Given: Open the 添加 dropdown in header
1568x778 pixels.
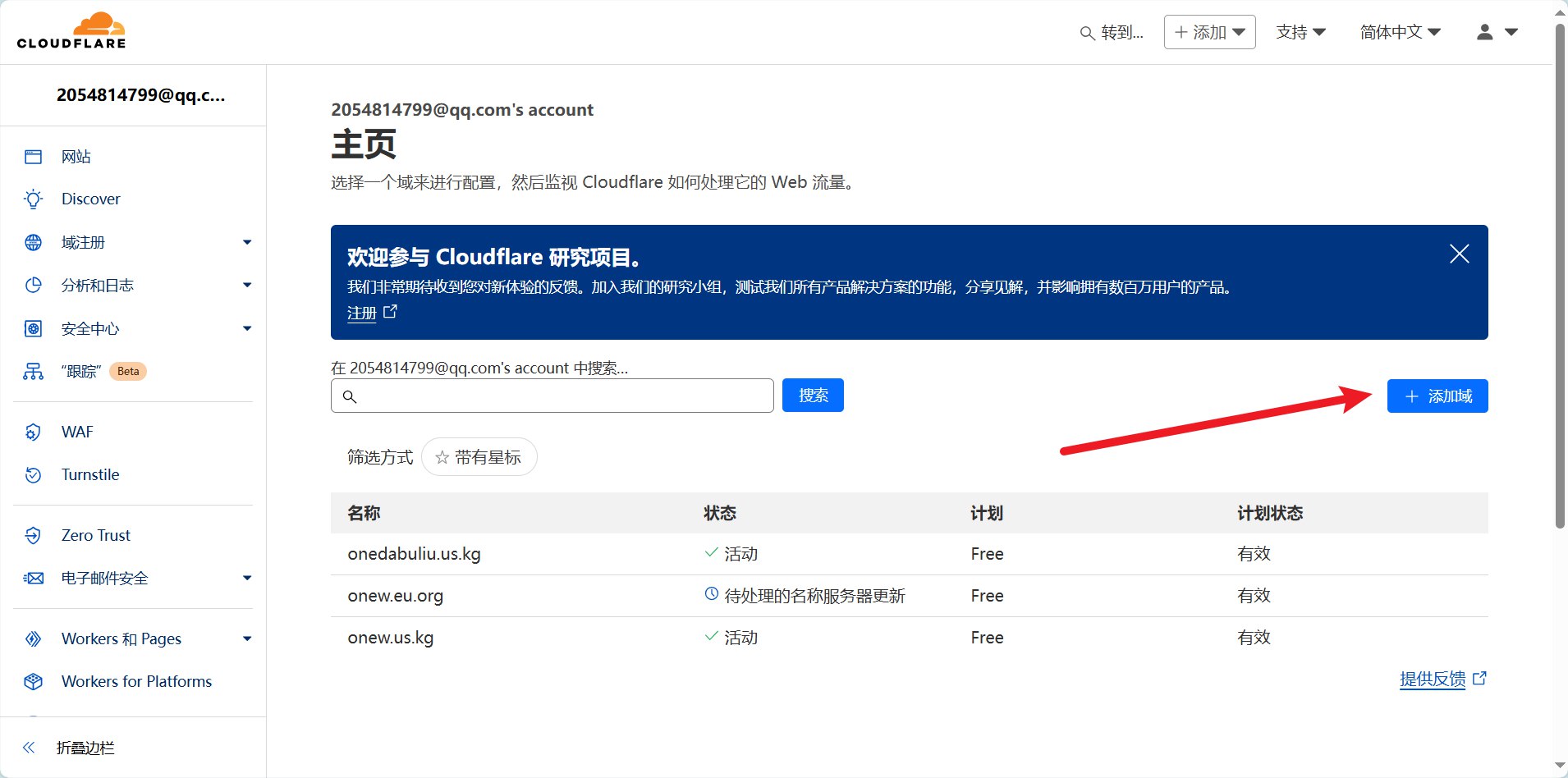Looking at the screenshot, I should (1209, 32).
